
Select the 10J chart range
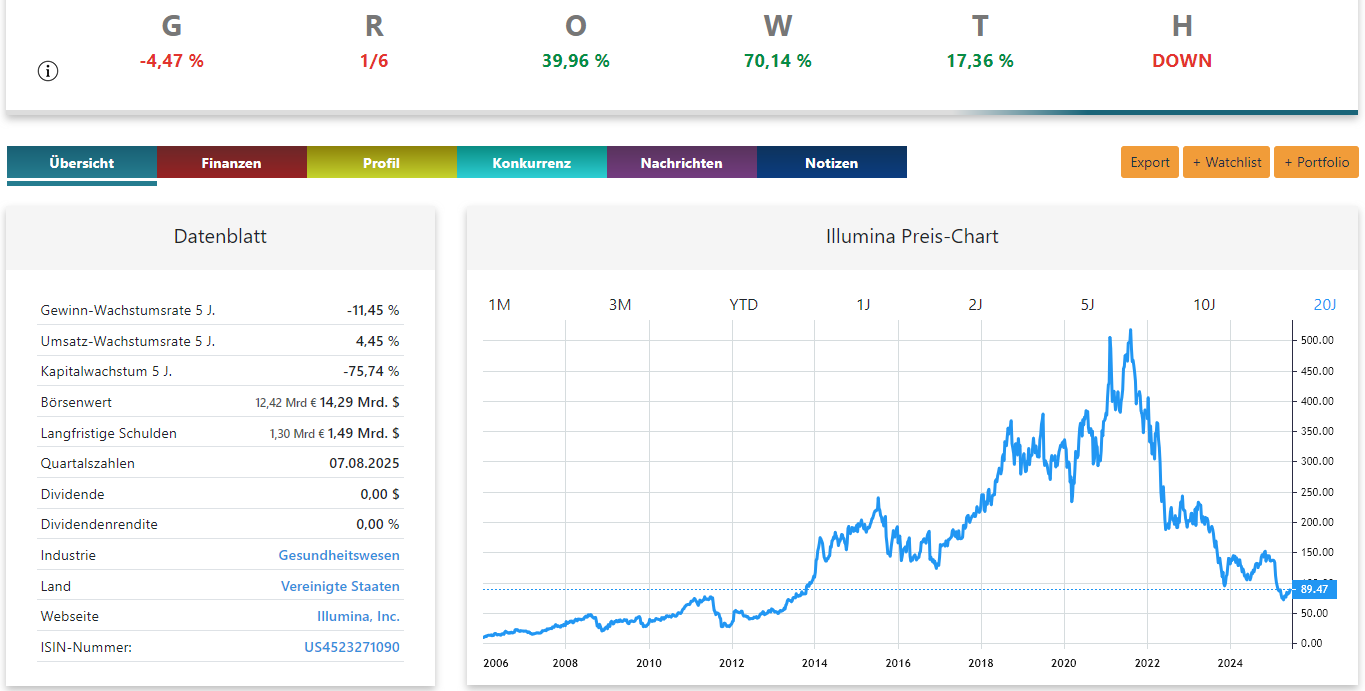(x=1204, y=304)
